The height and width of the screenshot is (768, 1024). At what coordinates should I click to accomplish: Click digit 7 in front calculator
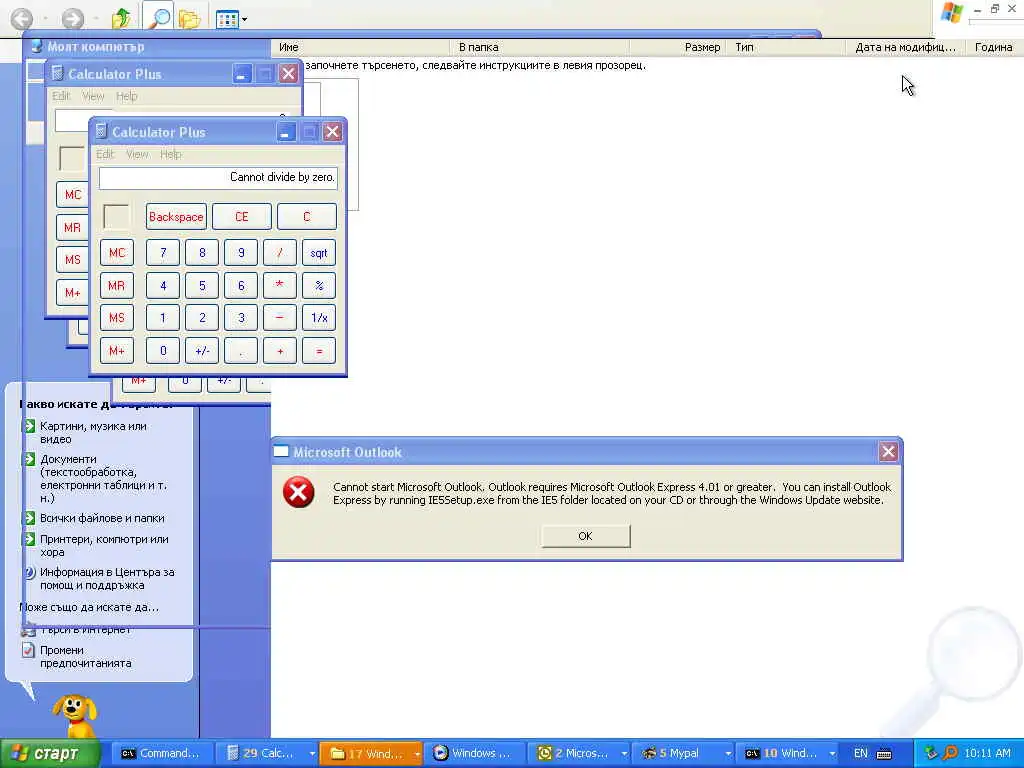point(163,253)
